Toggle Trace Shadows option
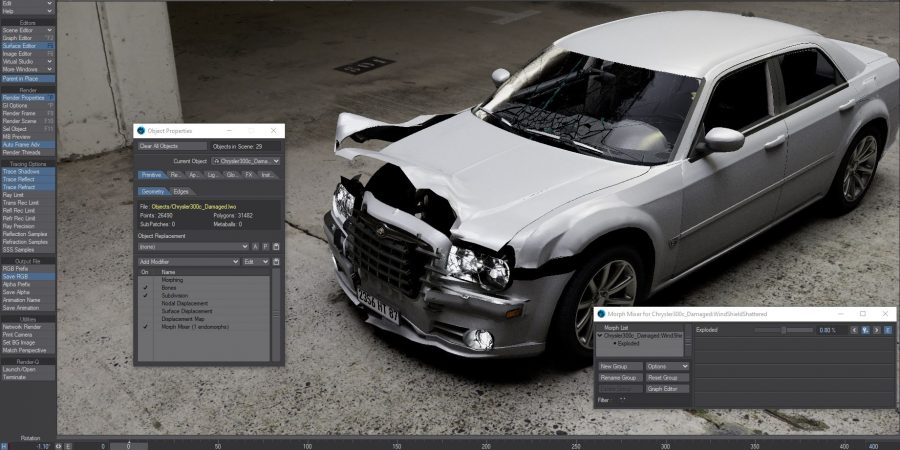 point(28,172)
